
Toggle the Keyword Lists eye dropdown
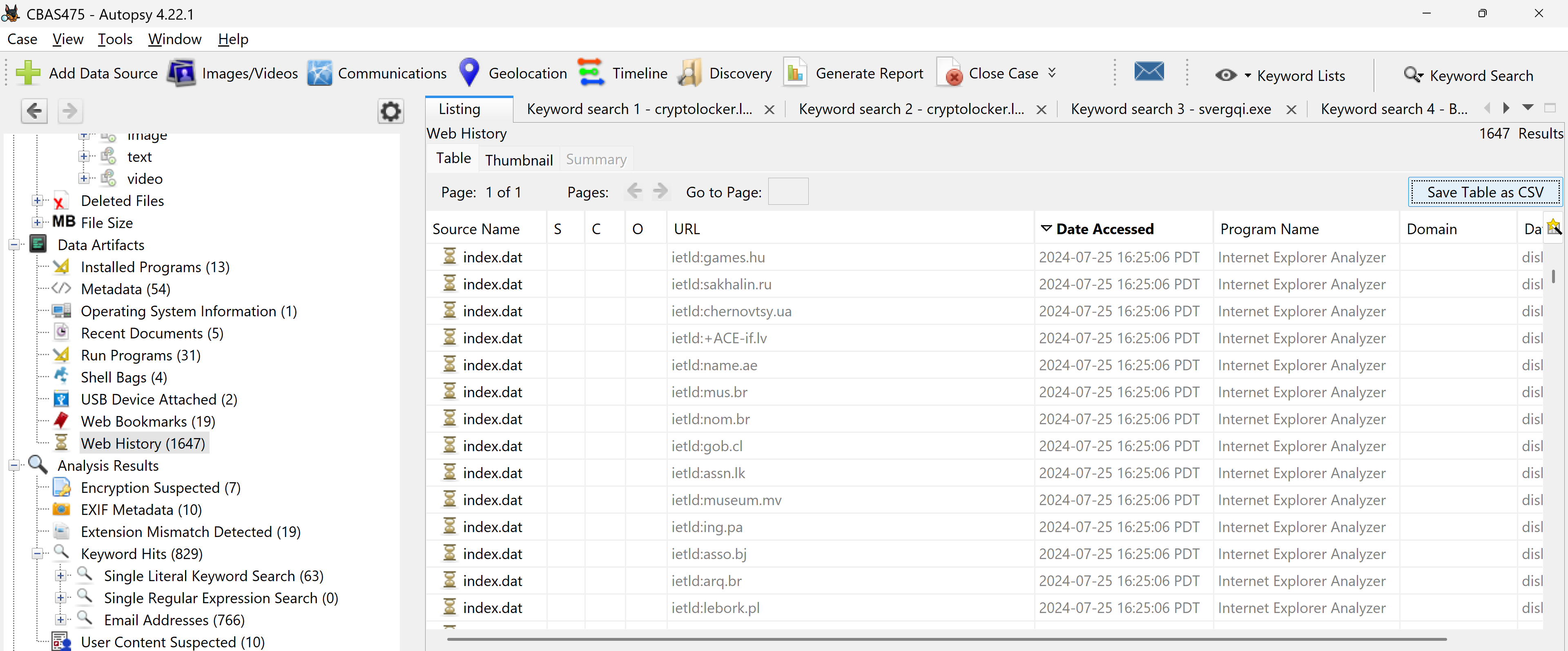pyautogui.click(x=1232, y=75)
